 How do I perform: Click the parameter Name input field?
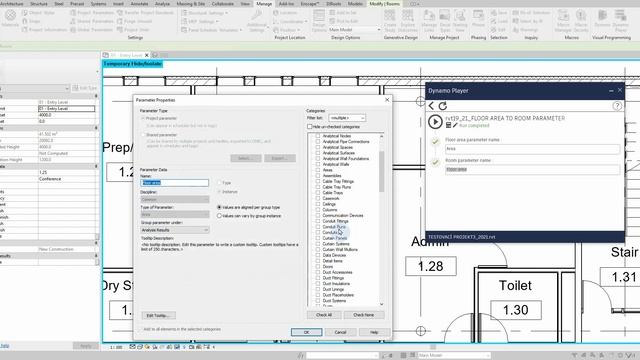coord(175,183)
